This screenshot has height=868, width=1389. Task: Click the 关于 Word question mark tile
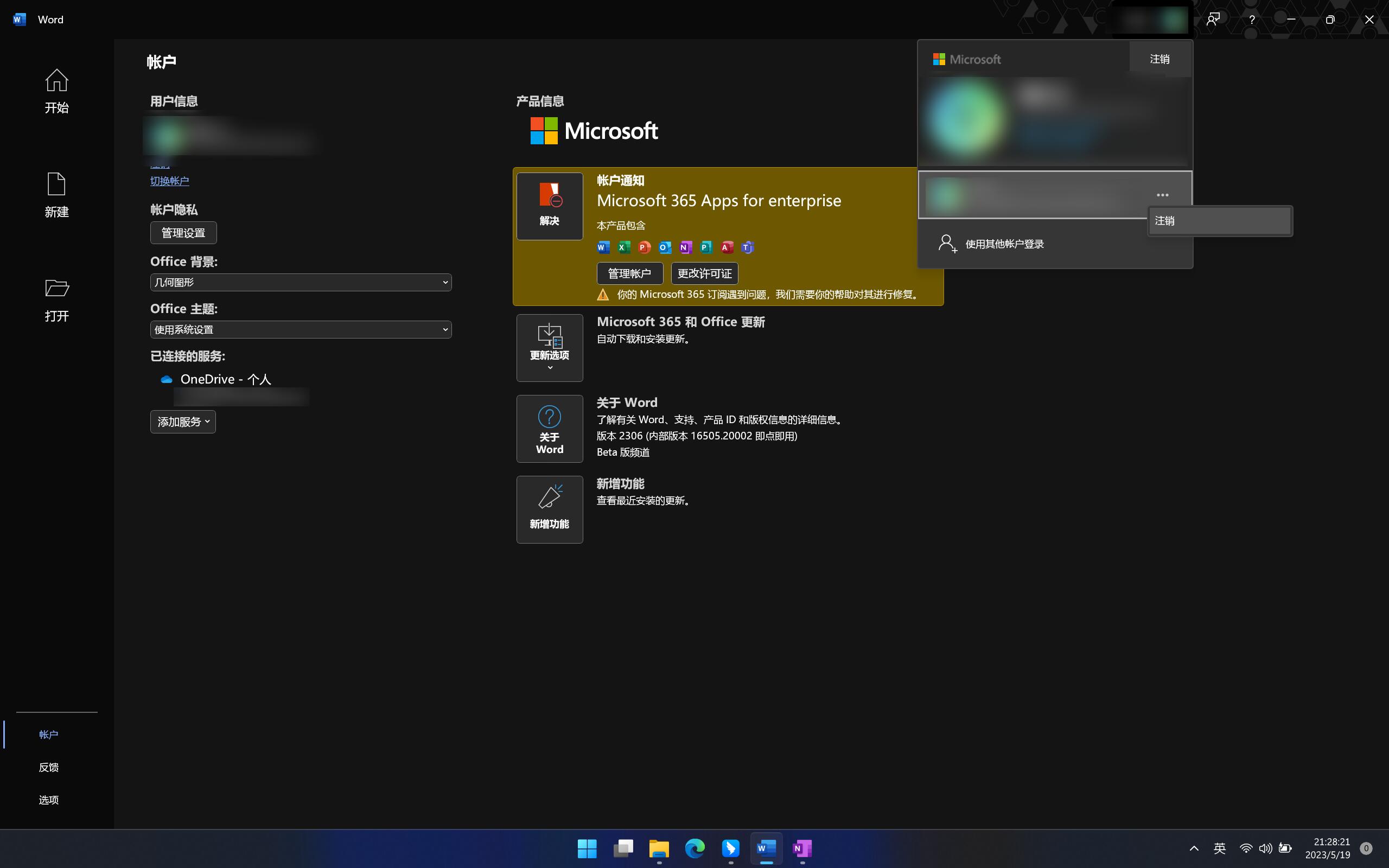tap(549, 428)
